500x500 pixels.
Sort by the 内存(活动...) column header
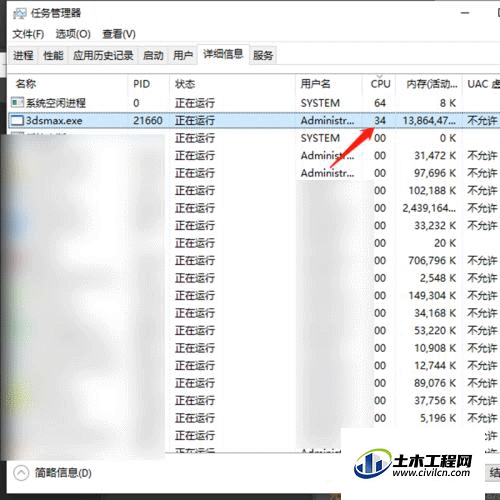[x=432, y=84]
